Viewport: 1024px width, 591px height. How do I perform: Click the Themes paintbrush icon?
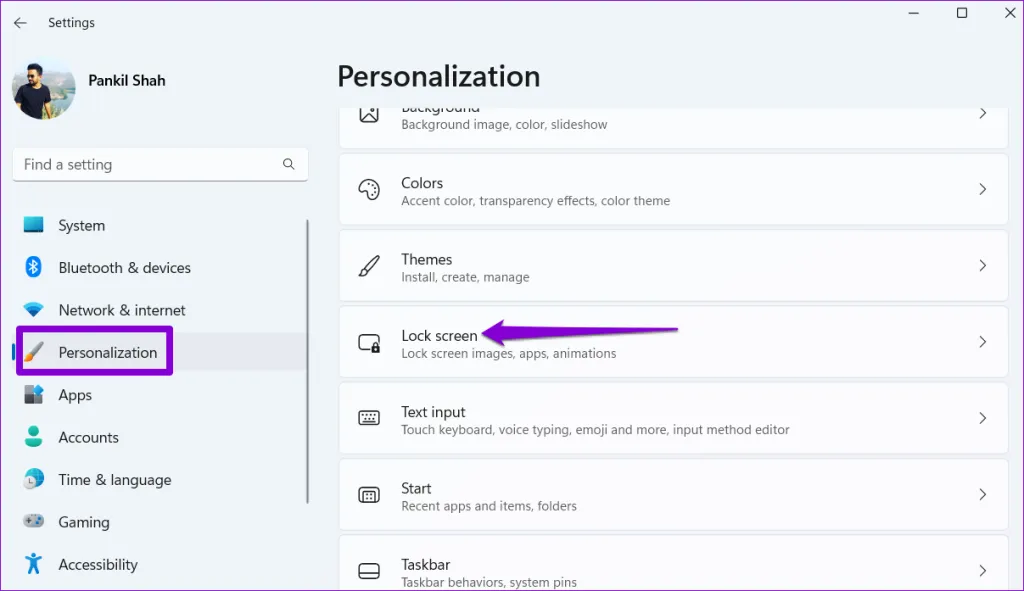pyautogui.click(x=369, y=266)
